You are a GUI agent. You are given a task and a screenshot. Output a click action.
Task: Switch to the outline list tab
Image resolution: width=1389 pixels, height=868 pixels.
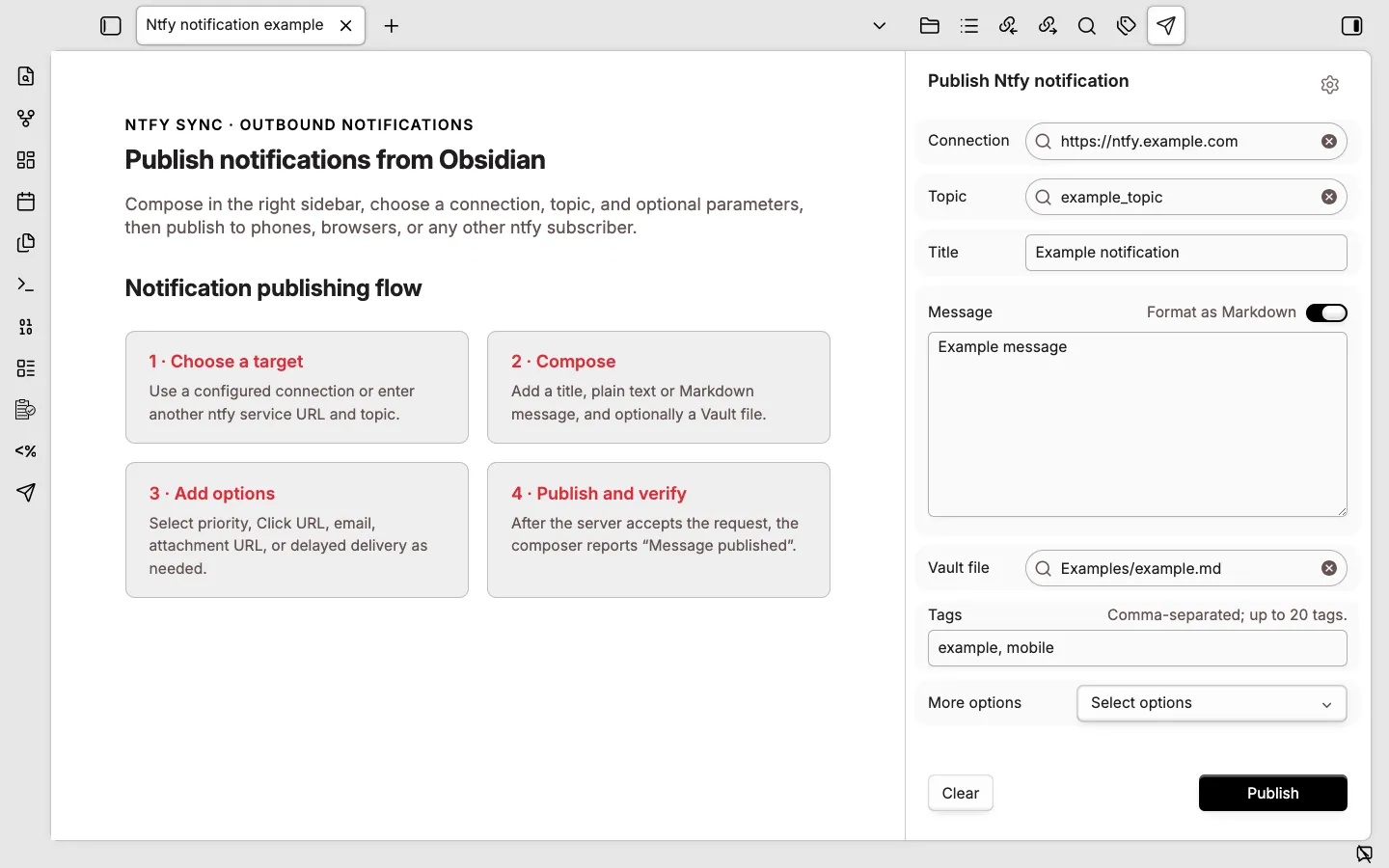coord(970,26)
